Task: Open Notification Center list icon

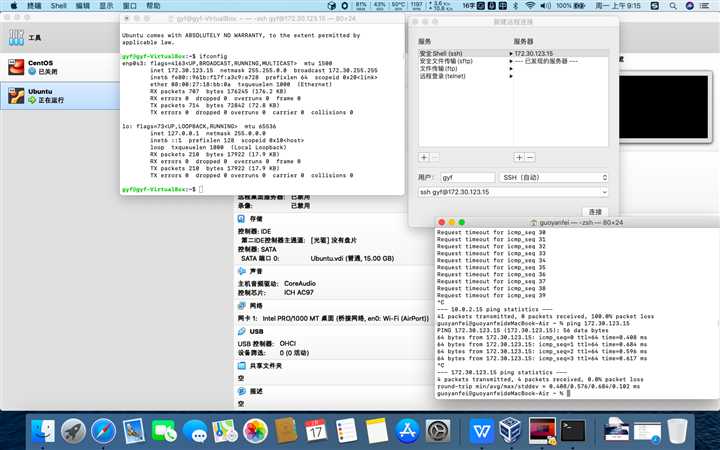Action: (x=704, y=6)
